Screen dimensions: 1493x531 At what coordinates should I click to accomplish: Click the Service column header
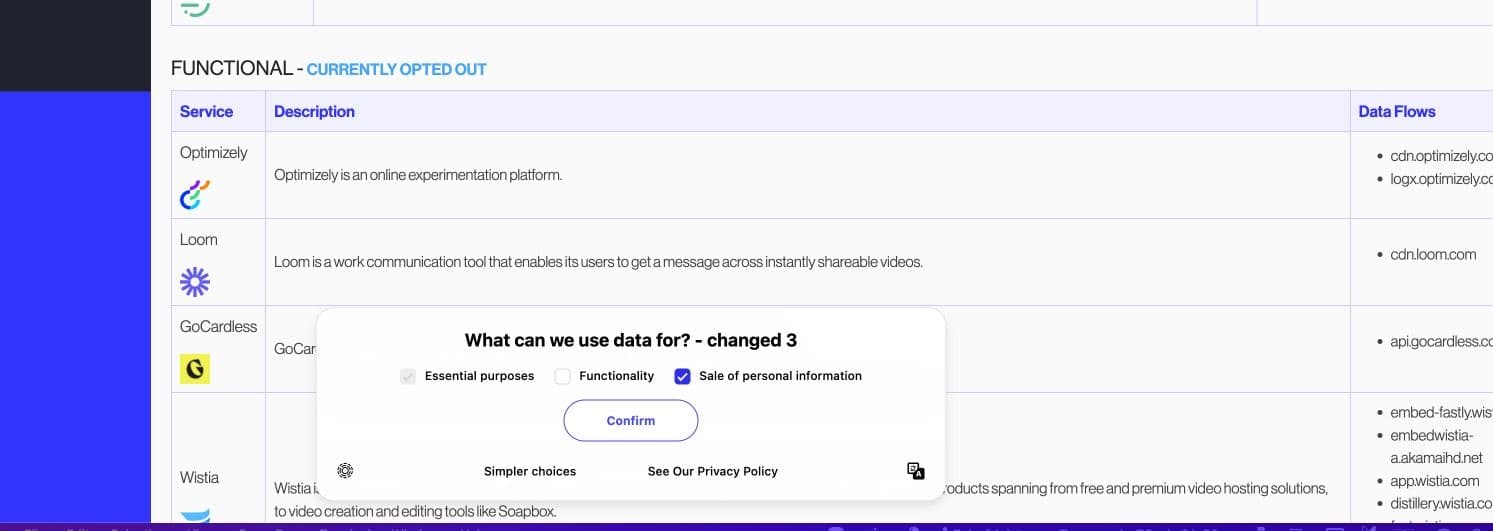tap(206, 112)
